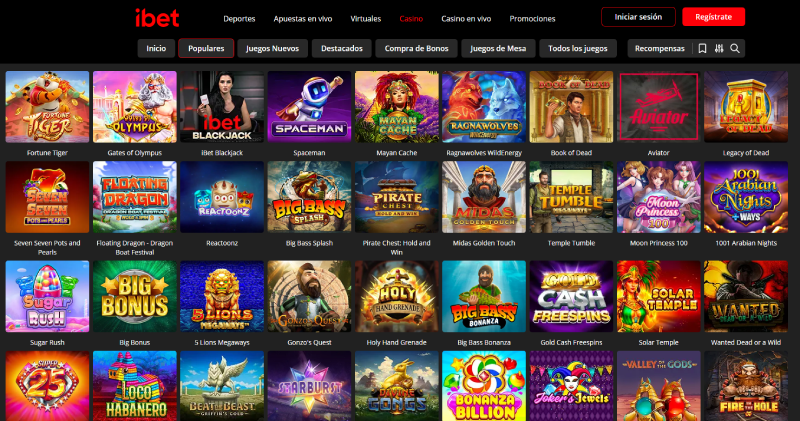Open the filter sliders icon

[719, 48]
